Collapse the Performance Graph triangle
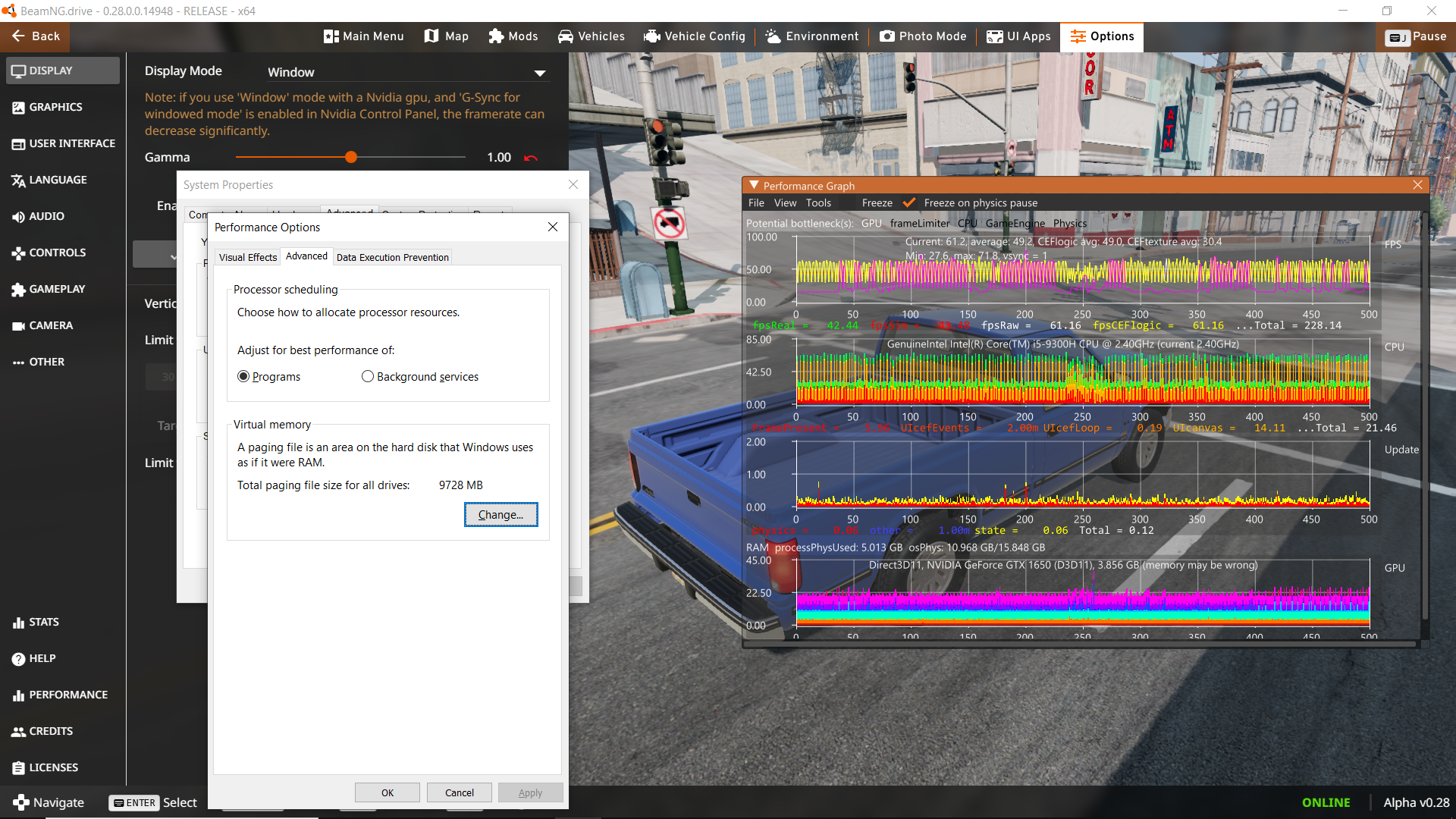 coord(754,186)
